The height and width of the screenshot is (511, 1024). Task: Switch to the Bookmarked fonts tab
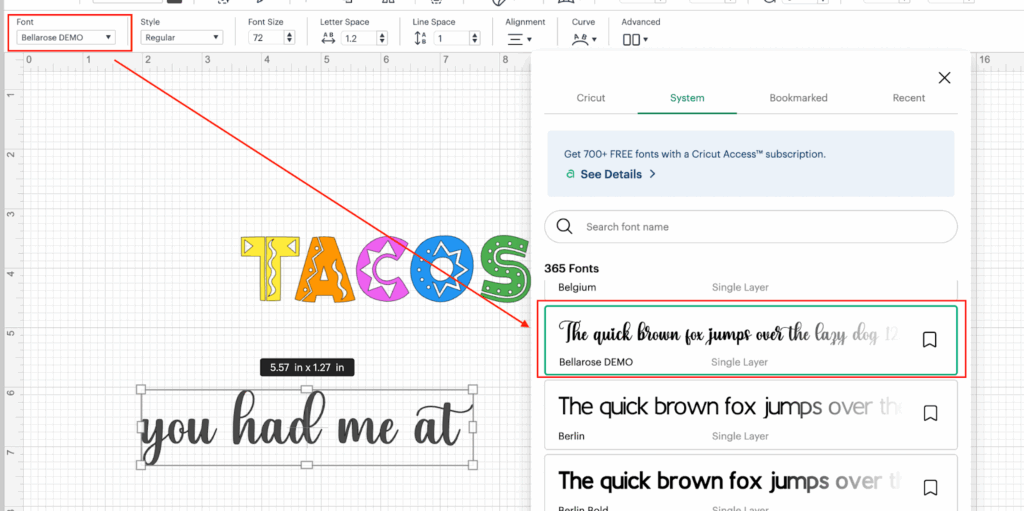tap(798, 98)
